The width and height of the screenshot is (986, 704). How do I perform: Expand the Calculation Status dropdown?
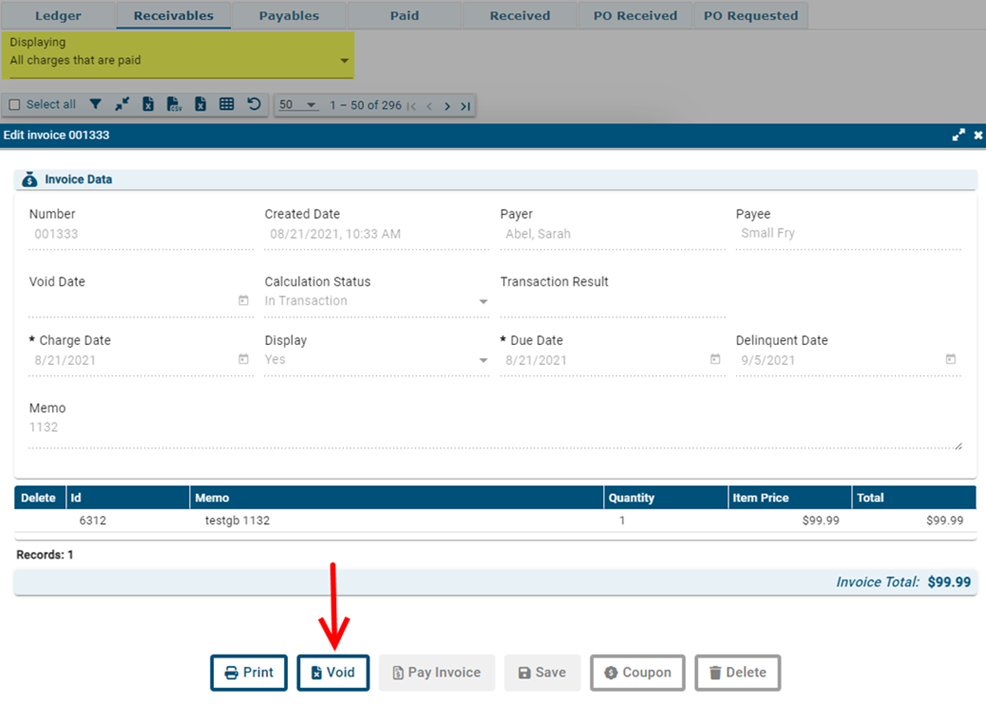483,302
